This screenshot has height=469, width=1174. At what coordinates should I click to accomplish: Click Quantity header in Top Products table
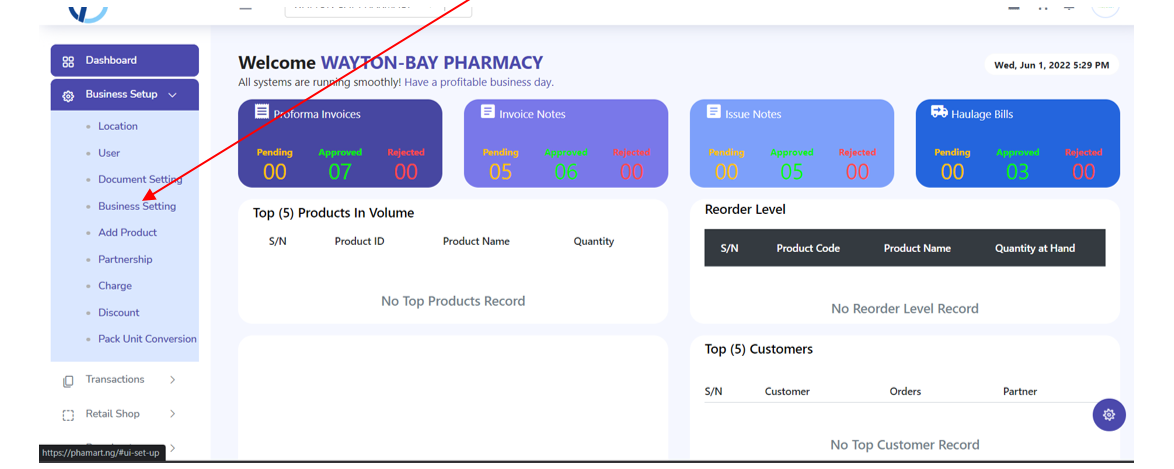pos(594,241)
